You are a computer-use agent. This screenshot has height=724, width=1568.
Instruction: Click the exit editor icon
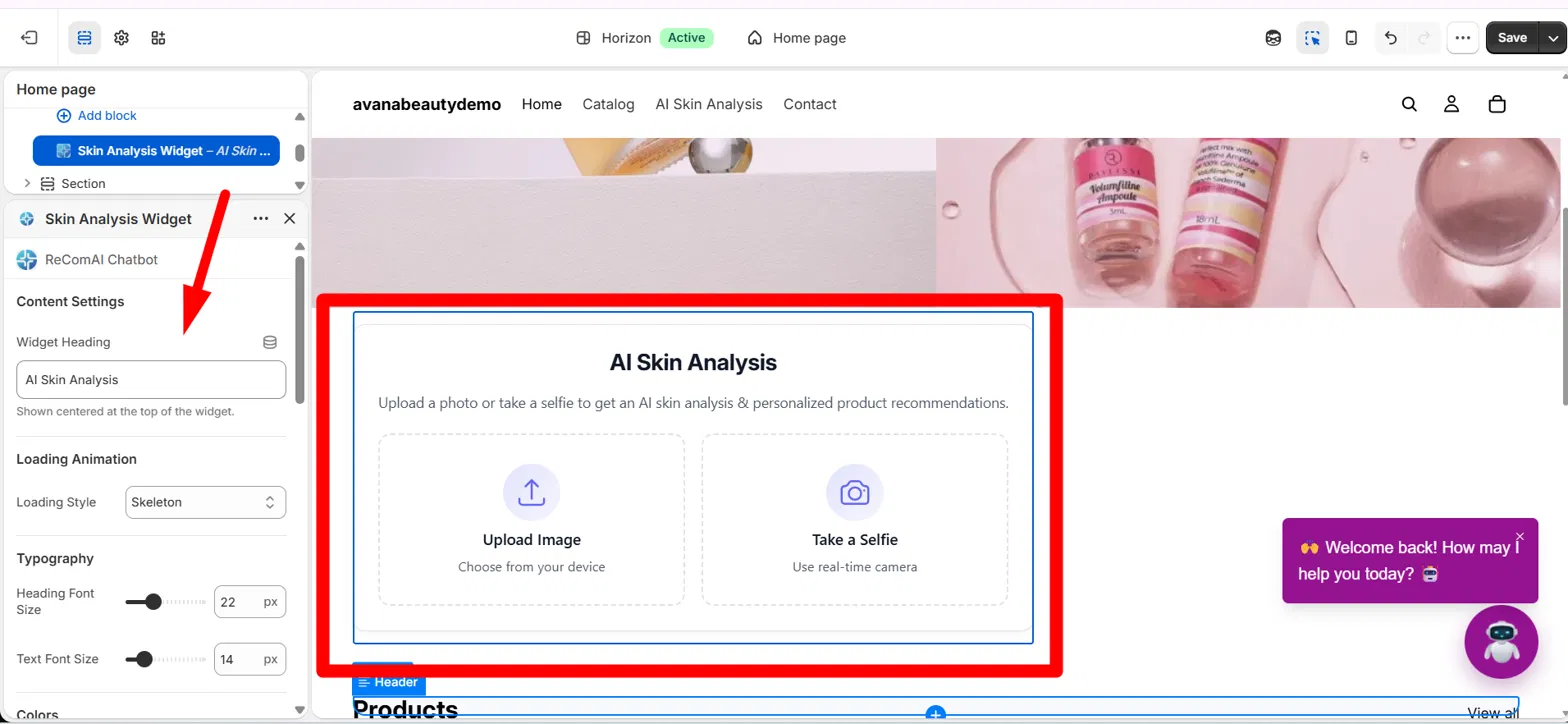(x=29, y=38)
